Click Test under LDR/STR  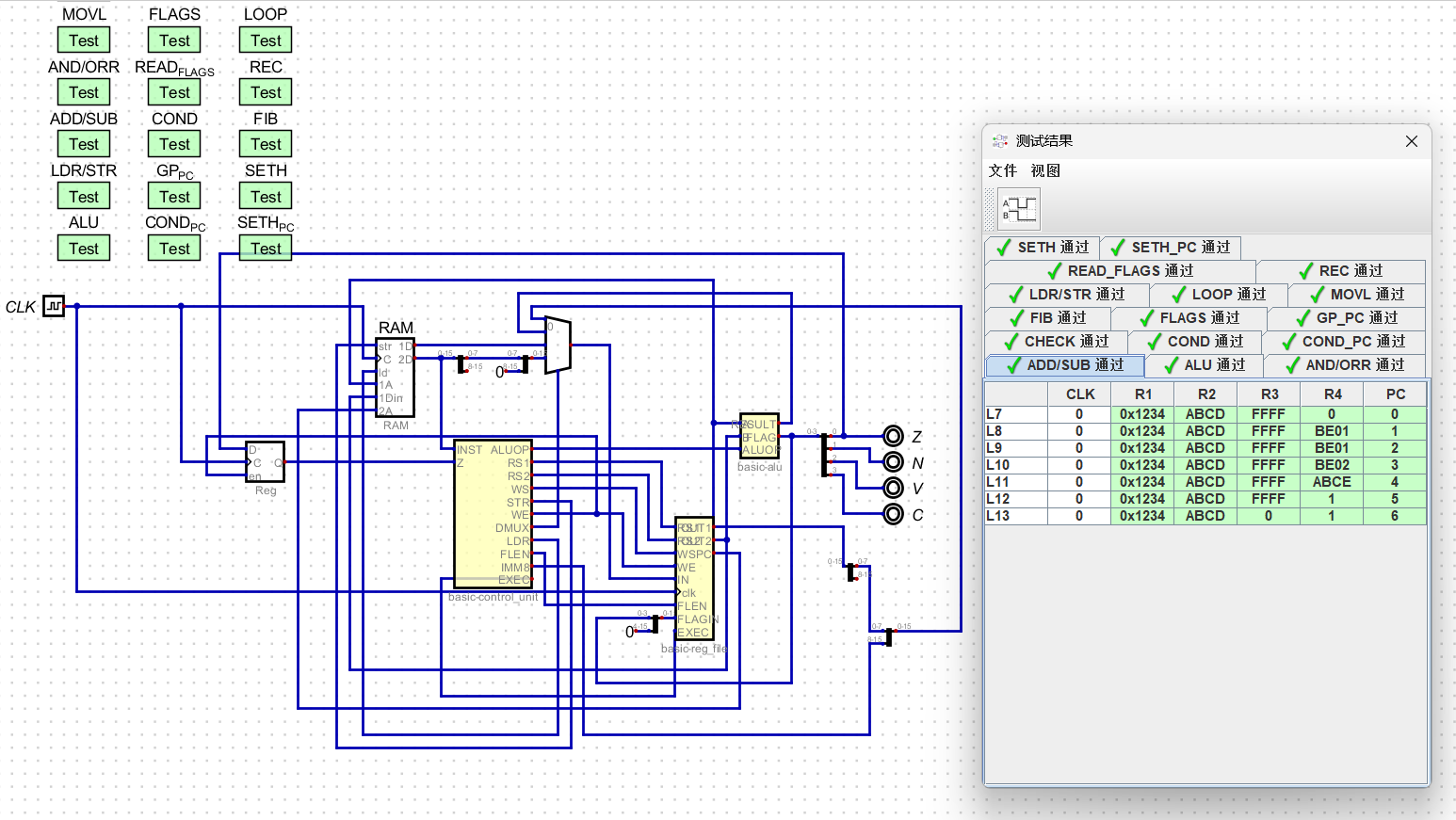pos(84,197)
